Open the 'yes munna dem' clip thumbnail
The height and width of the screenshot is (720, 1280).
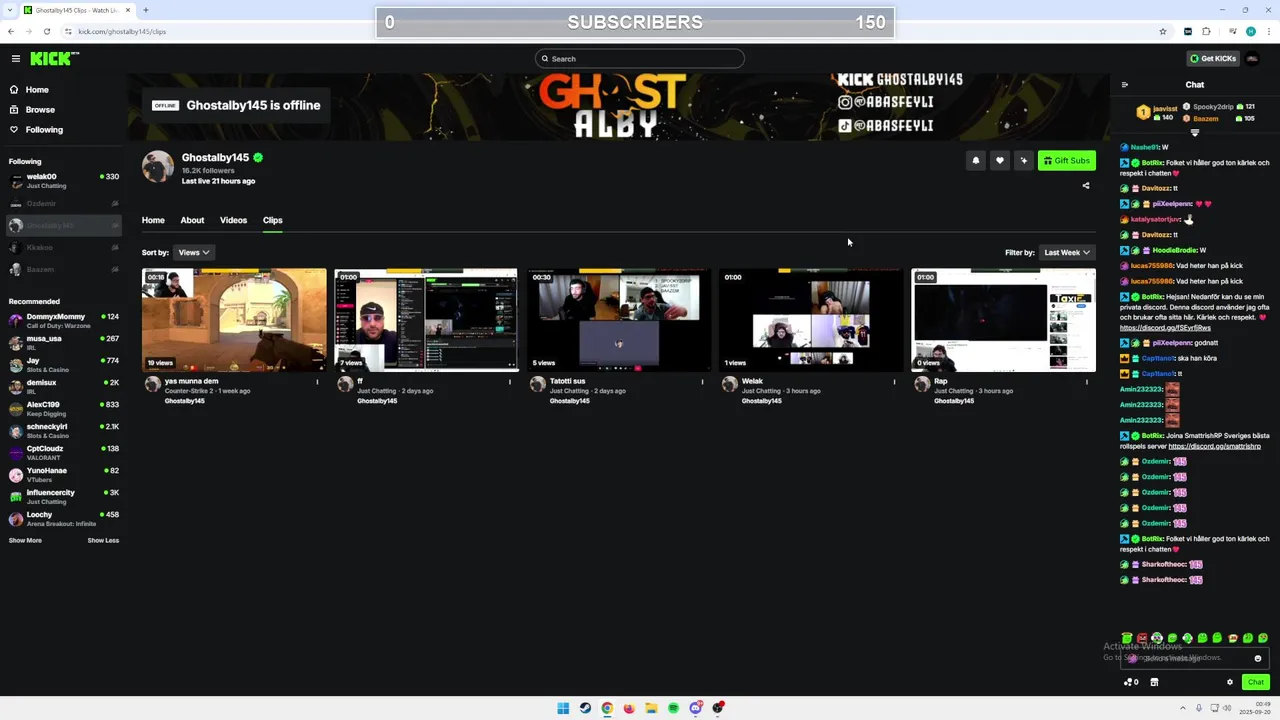pyautogui.click(x=234, y=320)
